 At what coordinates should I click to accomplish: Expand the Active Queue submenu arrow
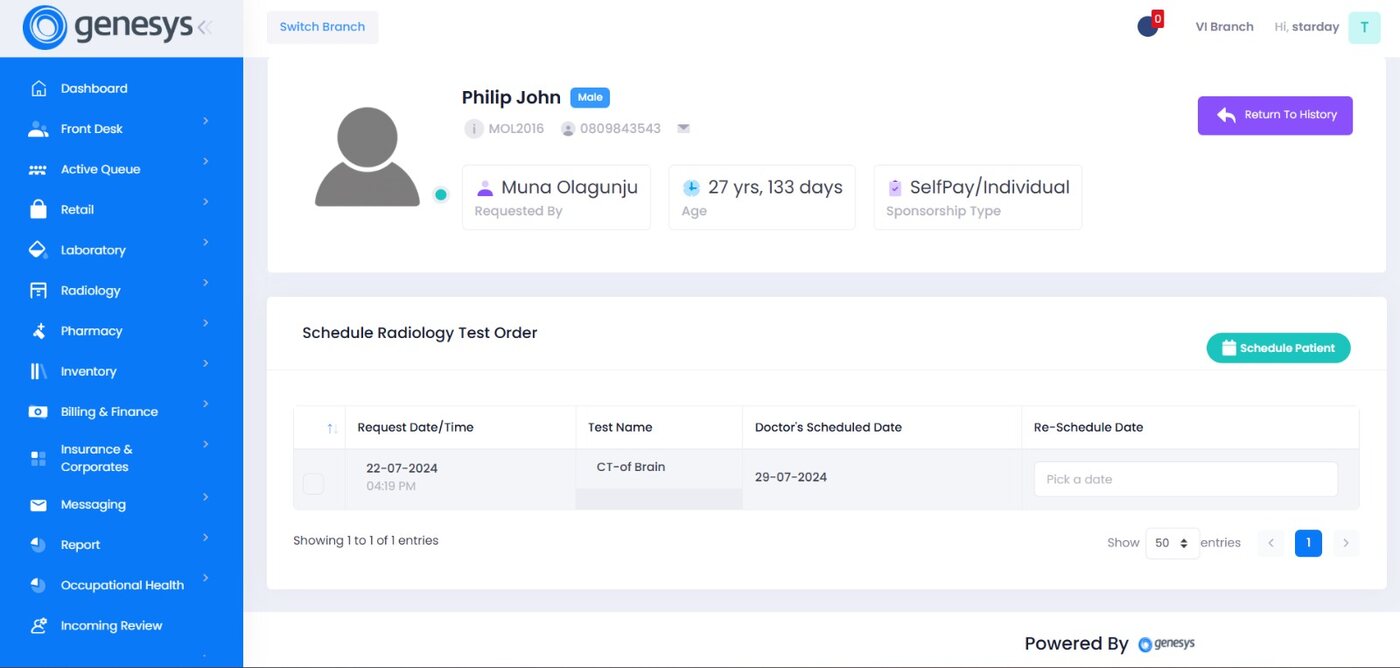206,161
